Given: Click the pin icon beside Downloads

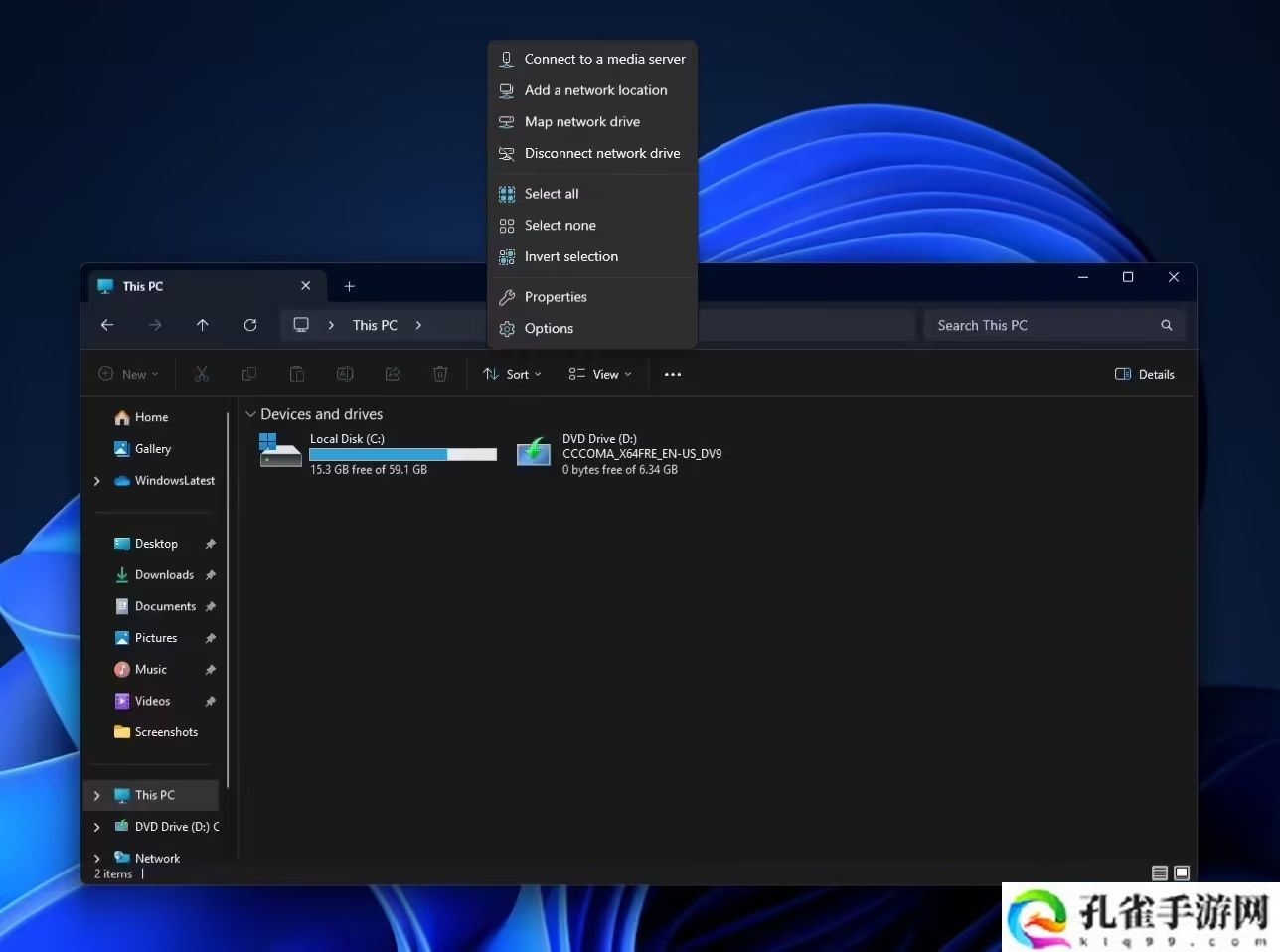Looking at the screenshot, I should (x=210, y=575).
